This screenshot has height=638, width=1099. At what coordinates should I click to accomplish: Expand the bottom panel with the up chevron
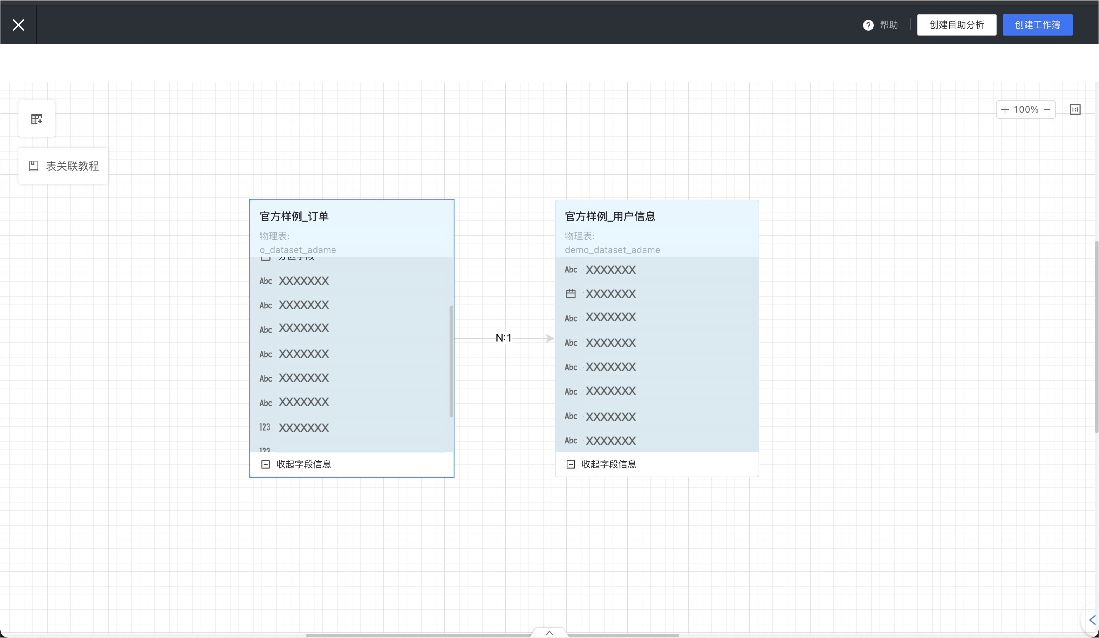[549, 632]
